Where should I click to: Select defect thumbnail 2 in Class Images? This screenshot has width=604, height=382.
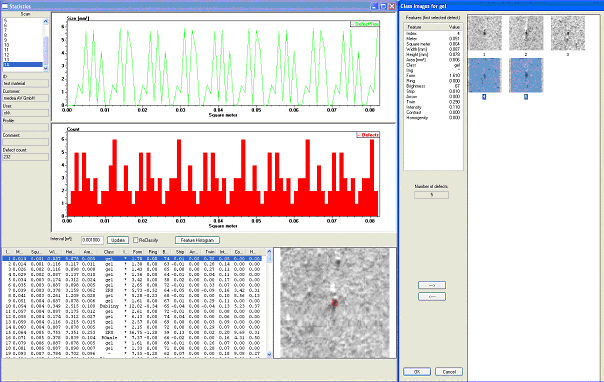pos(526,33)
